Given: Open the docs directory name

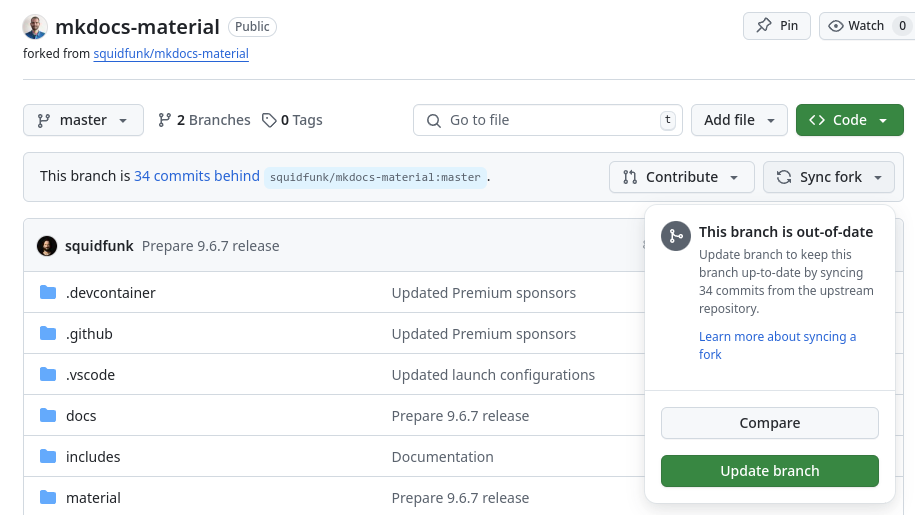Looking at the screenshot, I should point(81,416).
